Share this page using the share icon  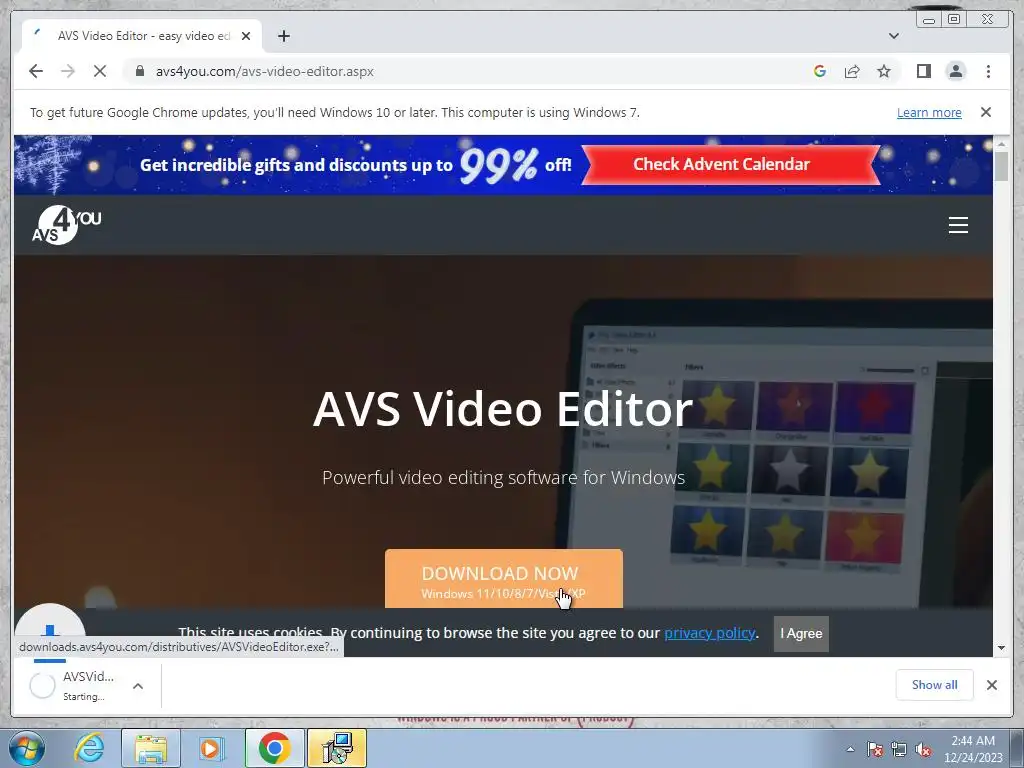[x=852, y=71]
